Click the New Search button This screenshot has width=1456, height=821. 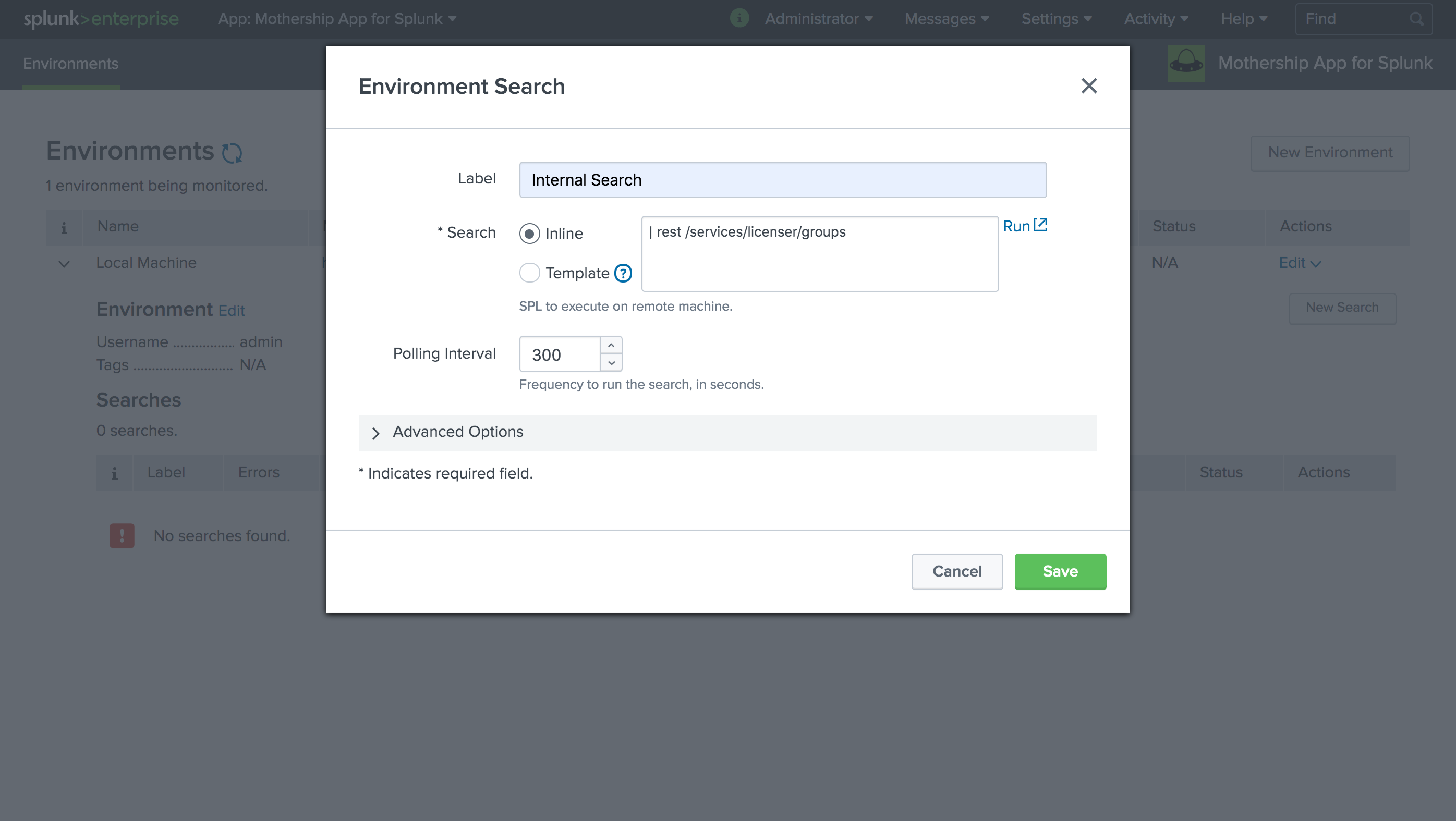coord(1342,308)
